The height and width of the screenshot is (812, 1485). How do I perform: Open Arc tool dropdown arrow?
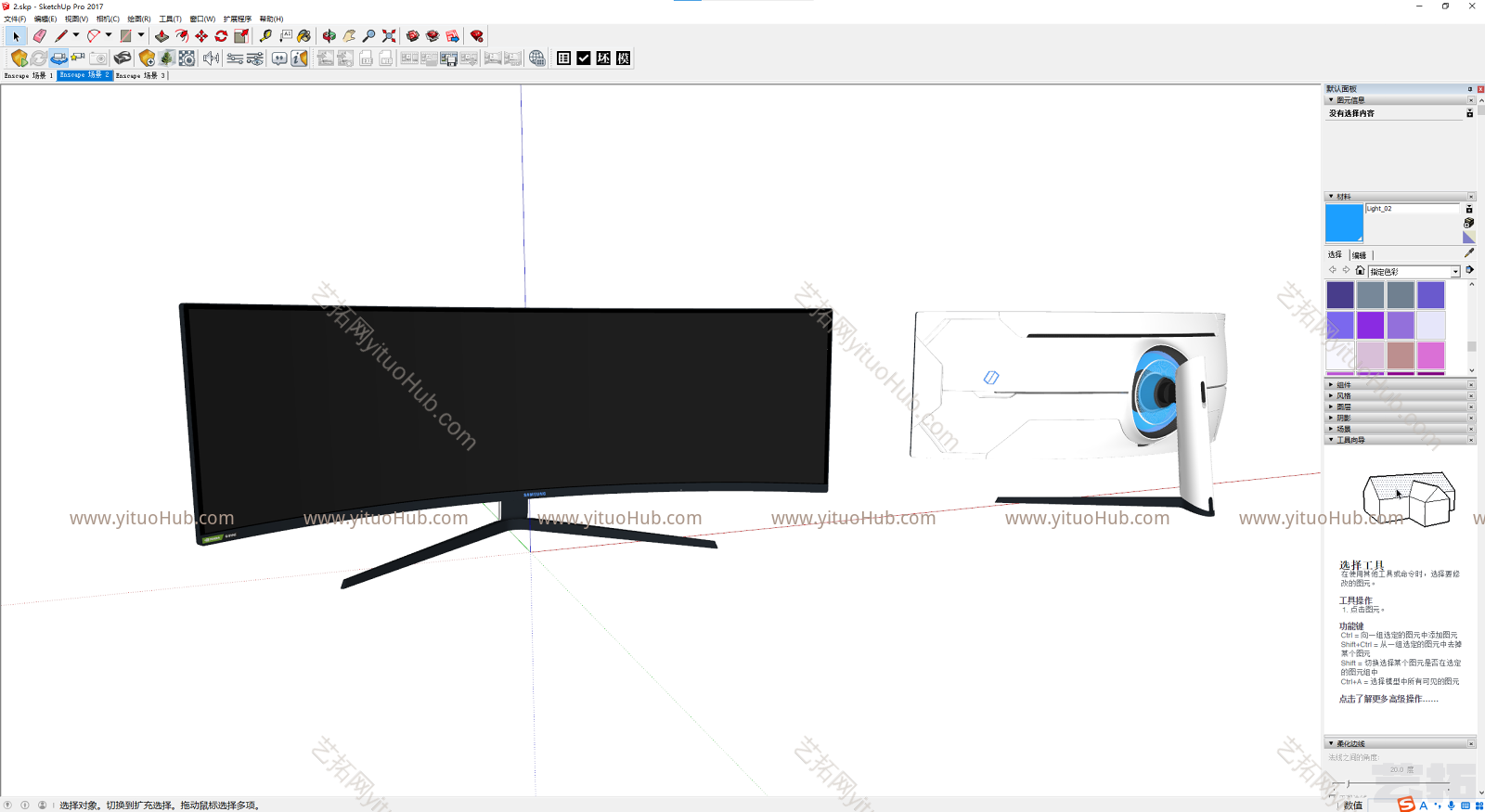pos(109,36)
